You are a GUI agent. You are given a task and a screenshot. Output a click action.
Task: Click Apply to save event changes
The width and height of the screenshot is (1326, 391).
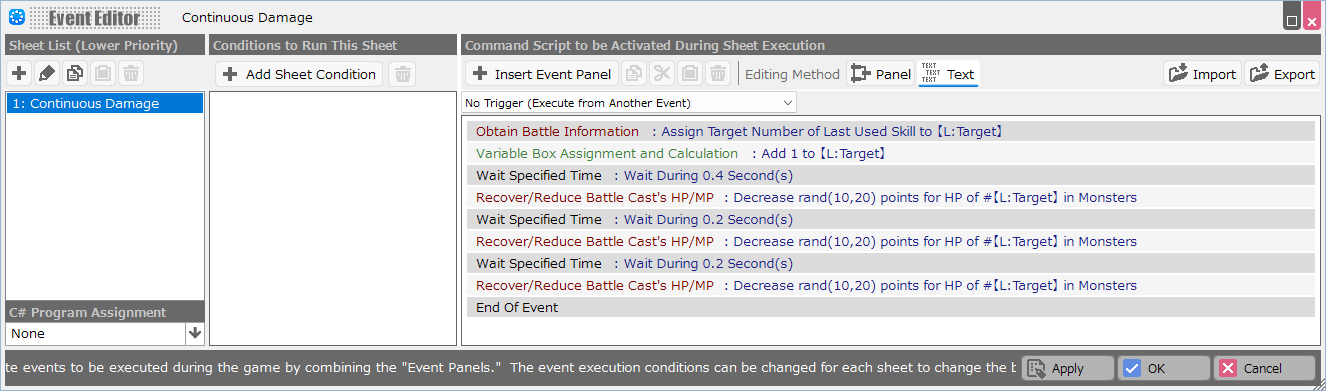pos(1068,368)
